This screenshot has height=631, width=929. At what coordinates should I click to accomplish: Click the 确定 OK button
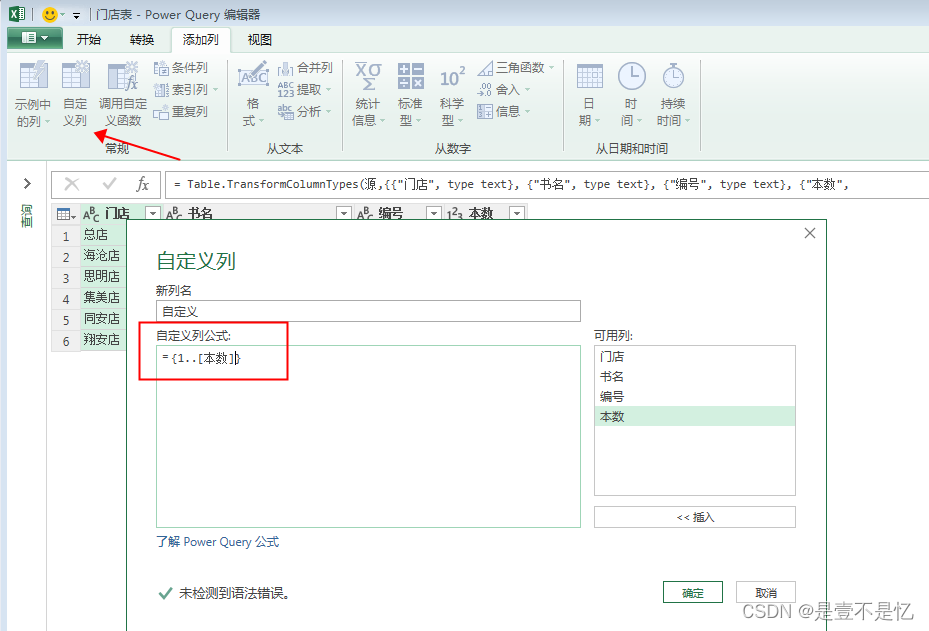click(693, 592)
